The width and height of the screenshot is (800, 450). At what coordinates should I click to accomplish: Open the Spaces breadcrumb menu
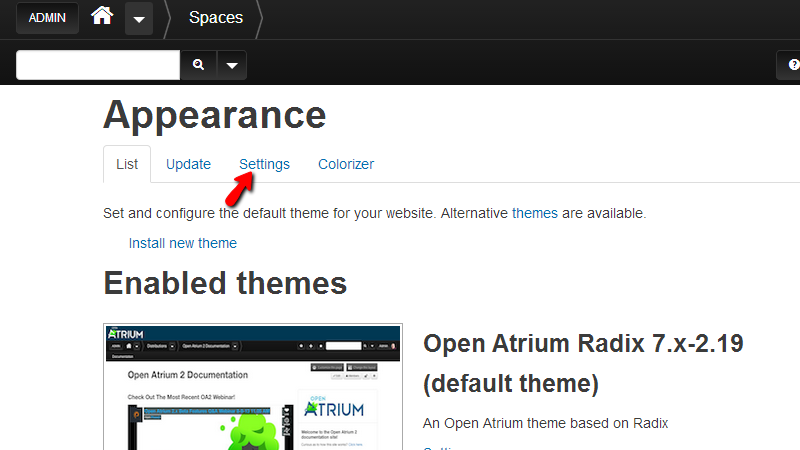tap(216, 18)
